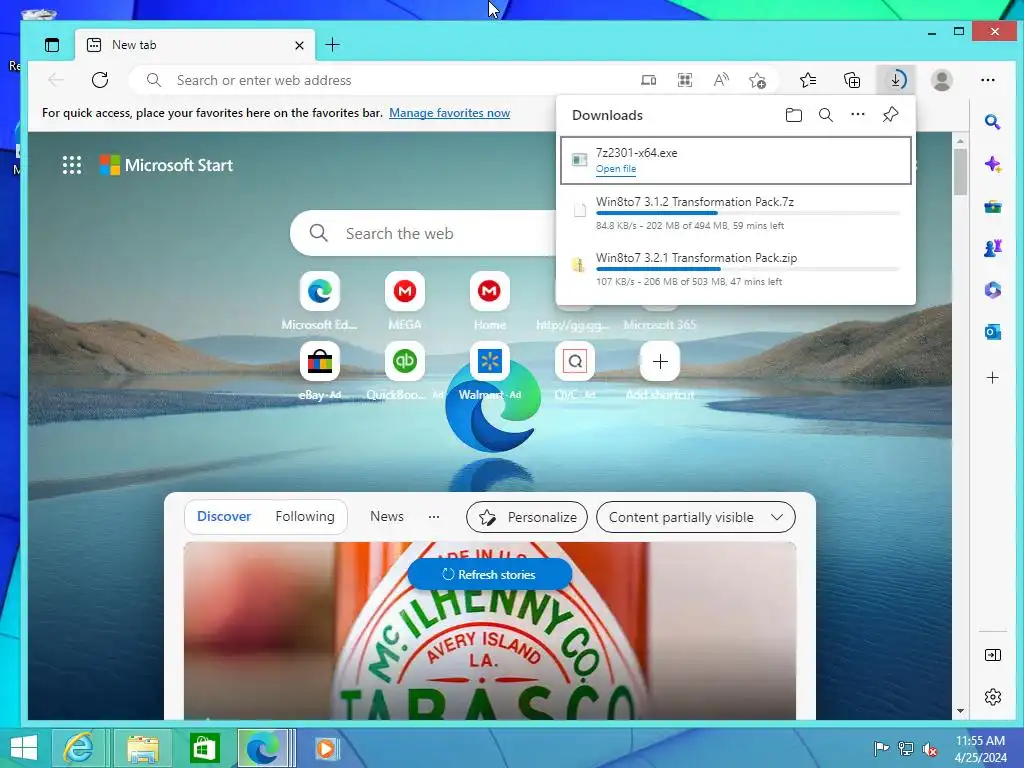Open downloads folder icon in Downloads panel
This screenshot has width=1024, height=768.
793,115
